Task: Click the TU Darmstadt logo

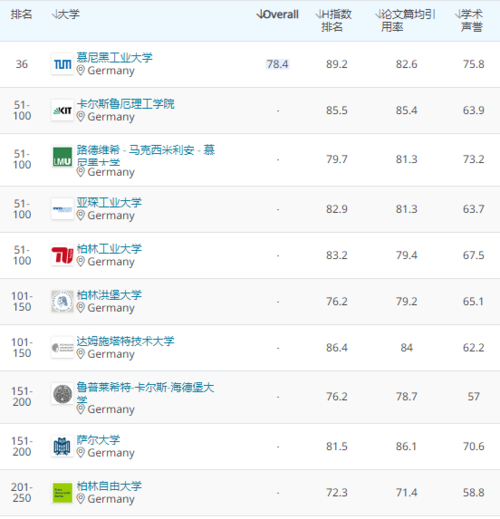Action: click(62, 348)
